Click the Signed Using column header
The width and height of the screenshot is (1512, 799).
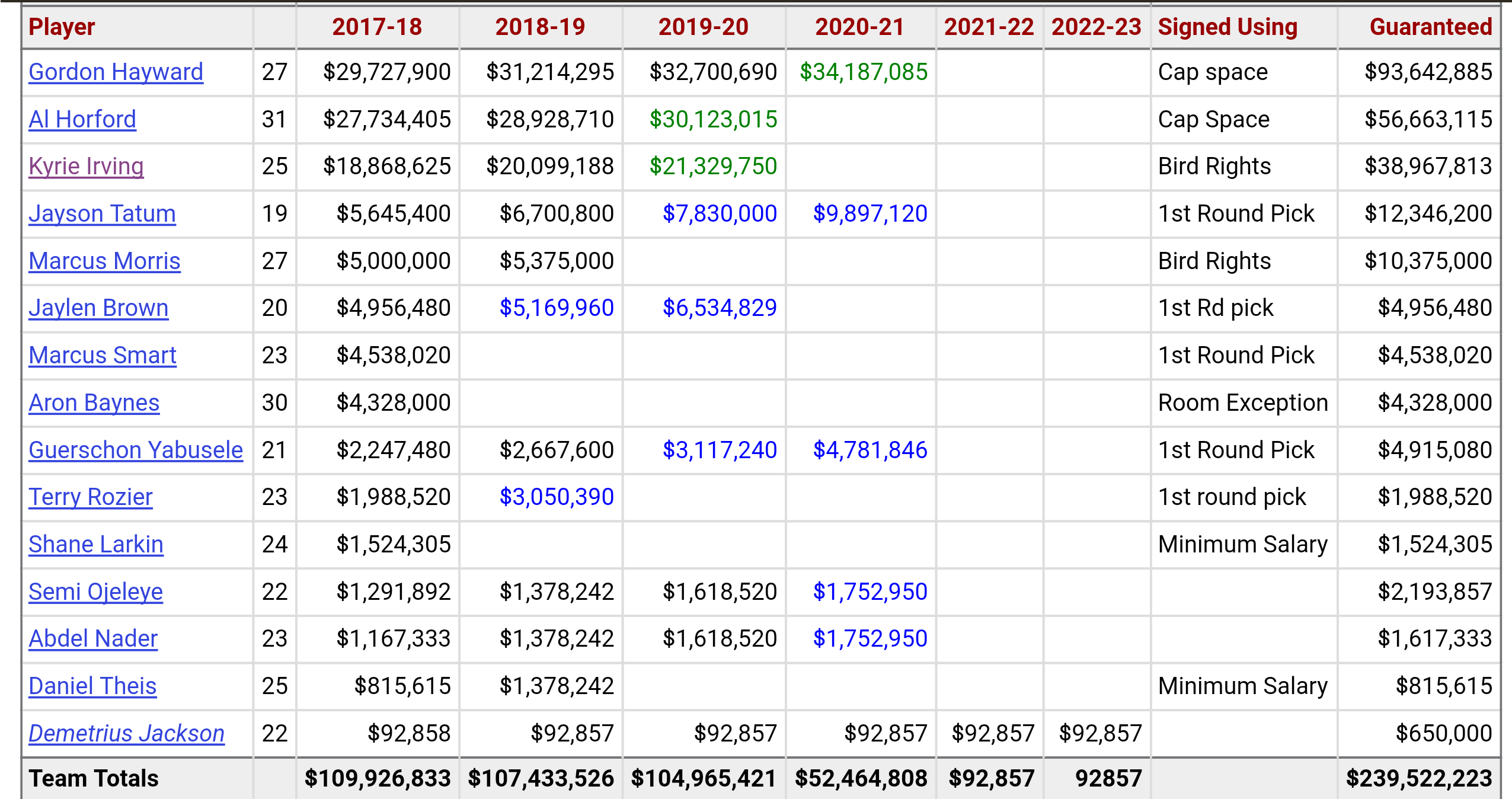coord(1227,27)
